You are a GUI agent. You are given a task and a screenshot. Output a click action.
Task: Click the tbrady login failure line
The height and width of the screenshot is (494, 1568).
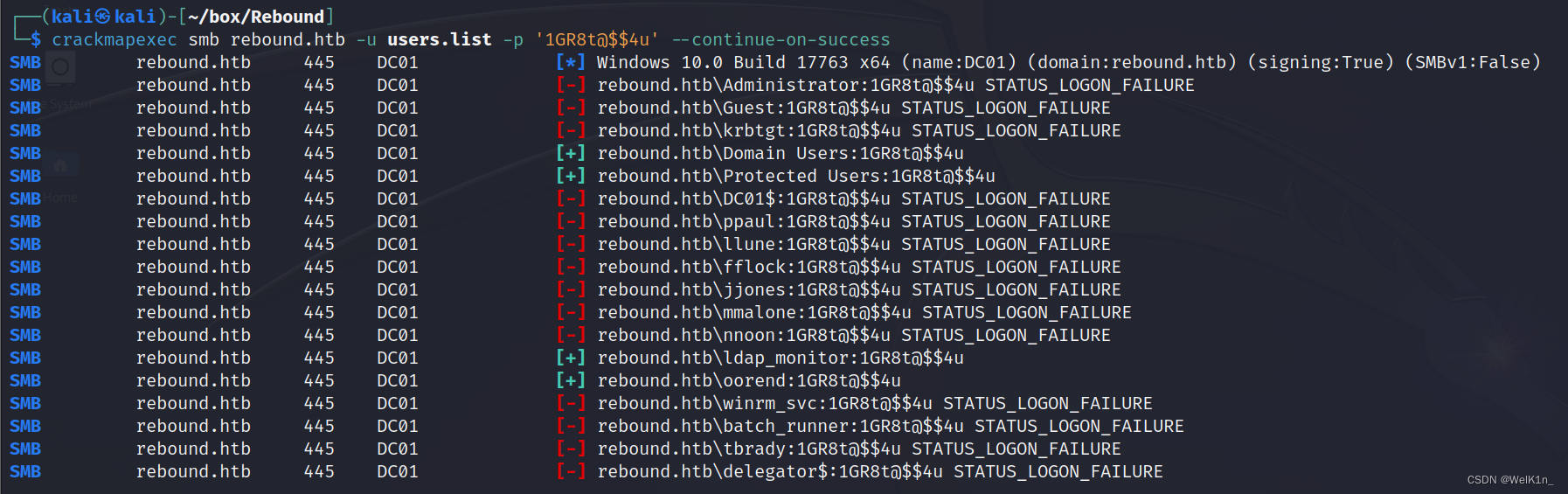click(x=565, y=449)
